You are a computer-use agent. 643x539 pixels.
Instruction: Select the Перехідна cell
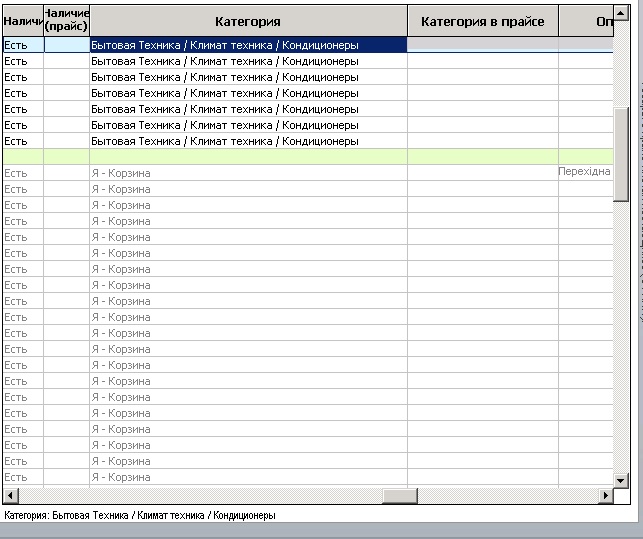tap(585, 172)
